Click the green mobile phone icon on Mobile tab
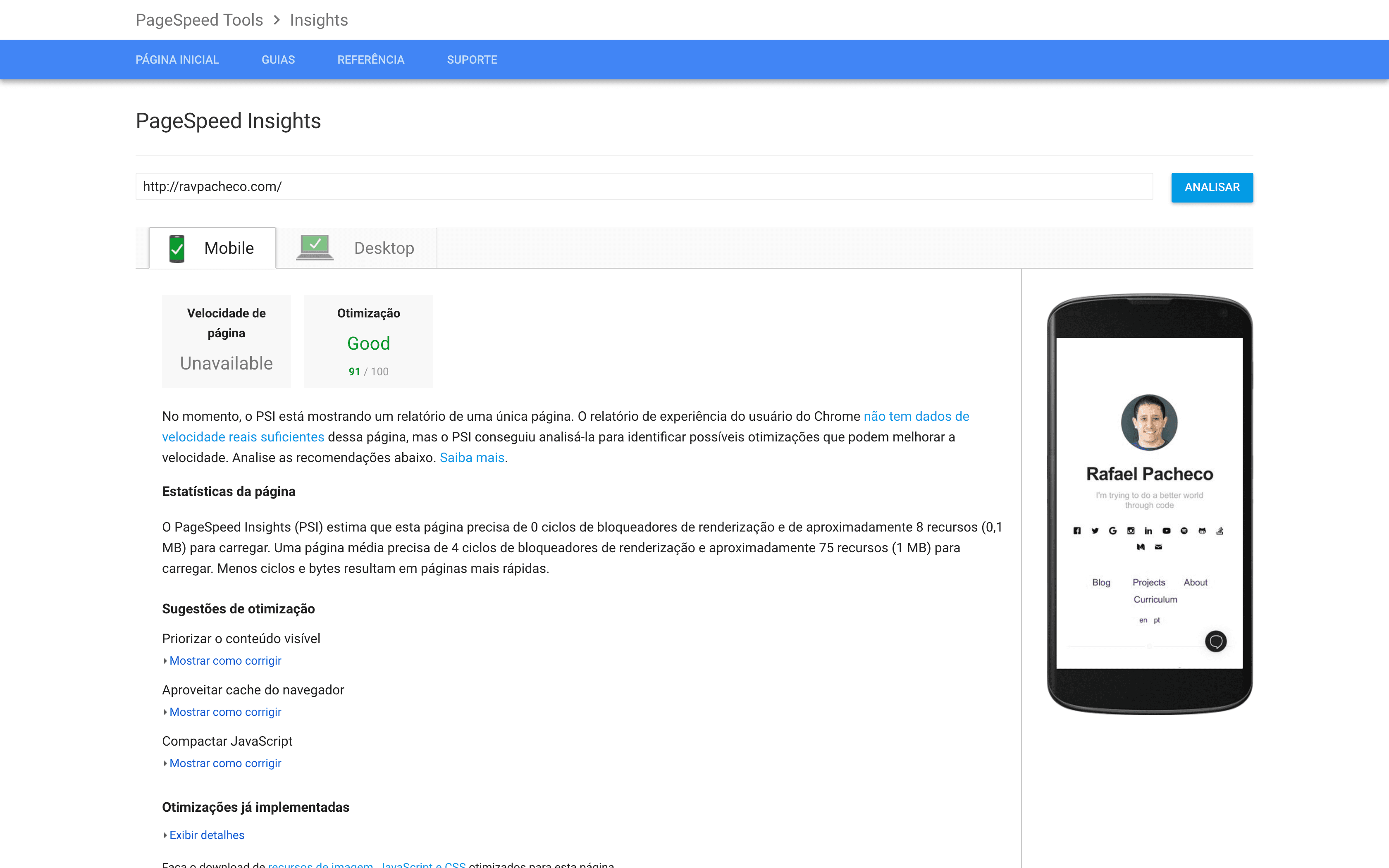1389x868 pixels. 177,248
